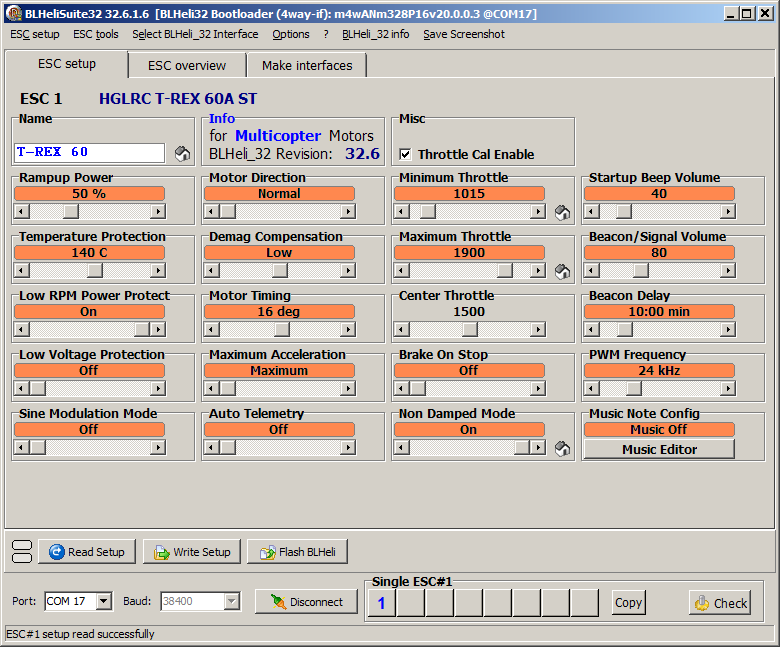Screen dimensions: 780x647
Task: Open the Options menu
Action: pyautogui.click(x=291, y=34)
